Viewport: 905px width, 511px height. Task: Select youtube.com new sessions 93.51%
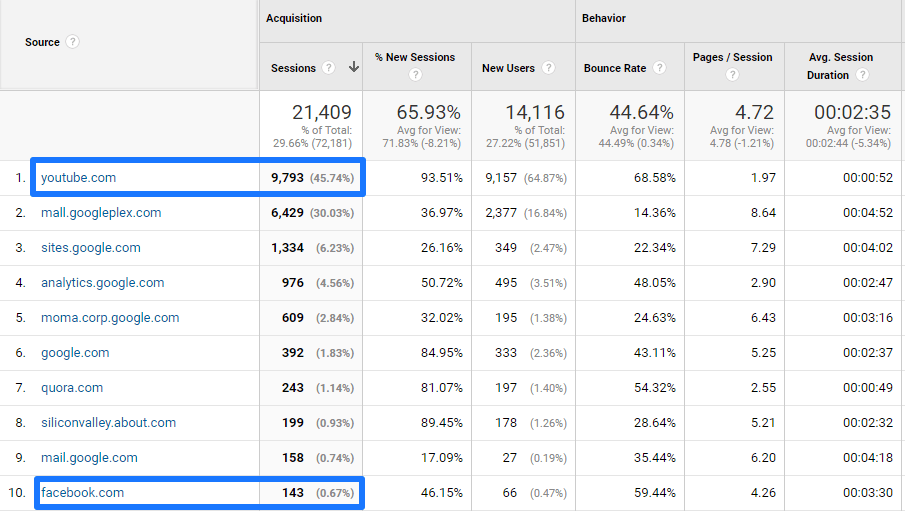tap(442, 178)
